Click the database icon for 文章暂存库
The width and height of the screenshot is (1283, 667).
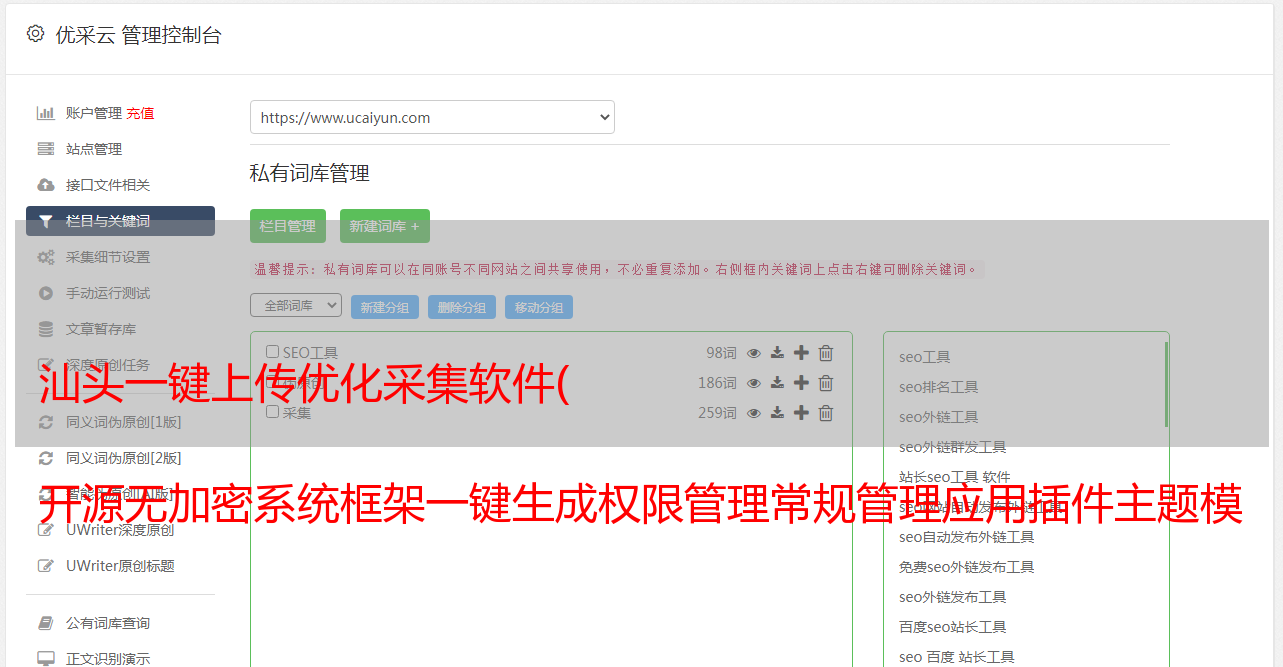(x=46, y=329)
